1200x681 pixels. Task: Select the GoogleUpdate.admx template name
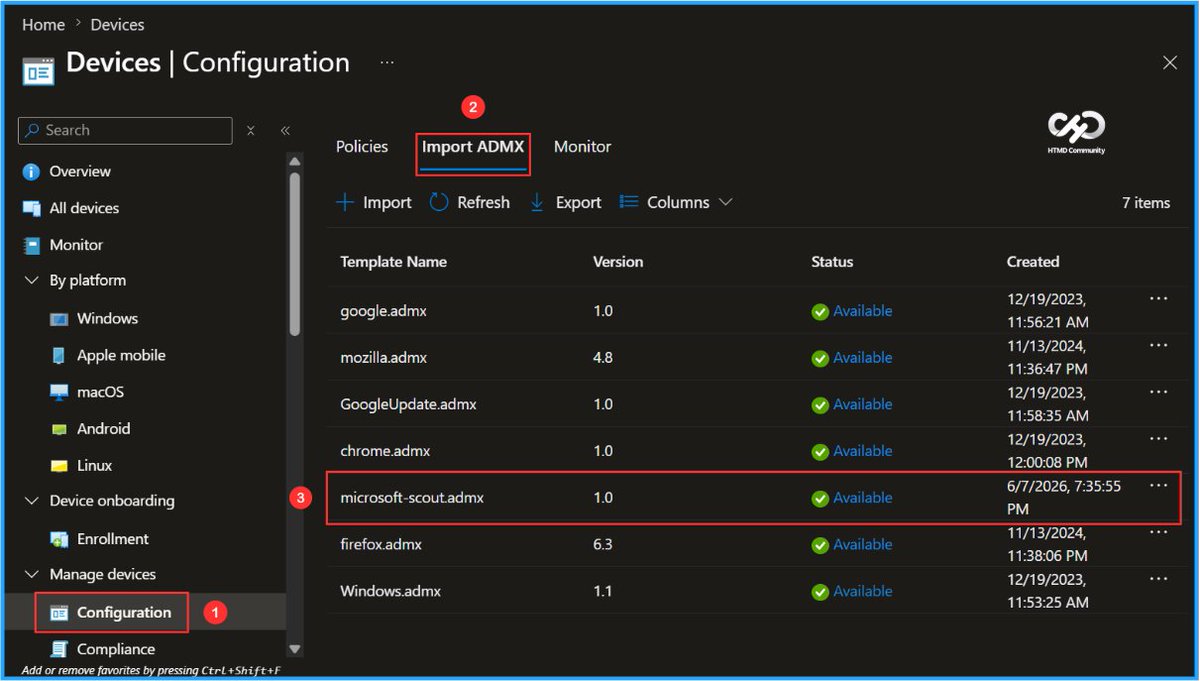click(x=408, y=405)
